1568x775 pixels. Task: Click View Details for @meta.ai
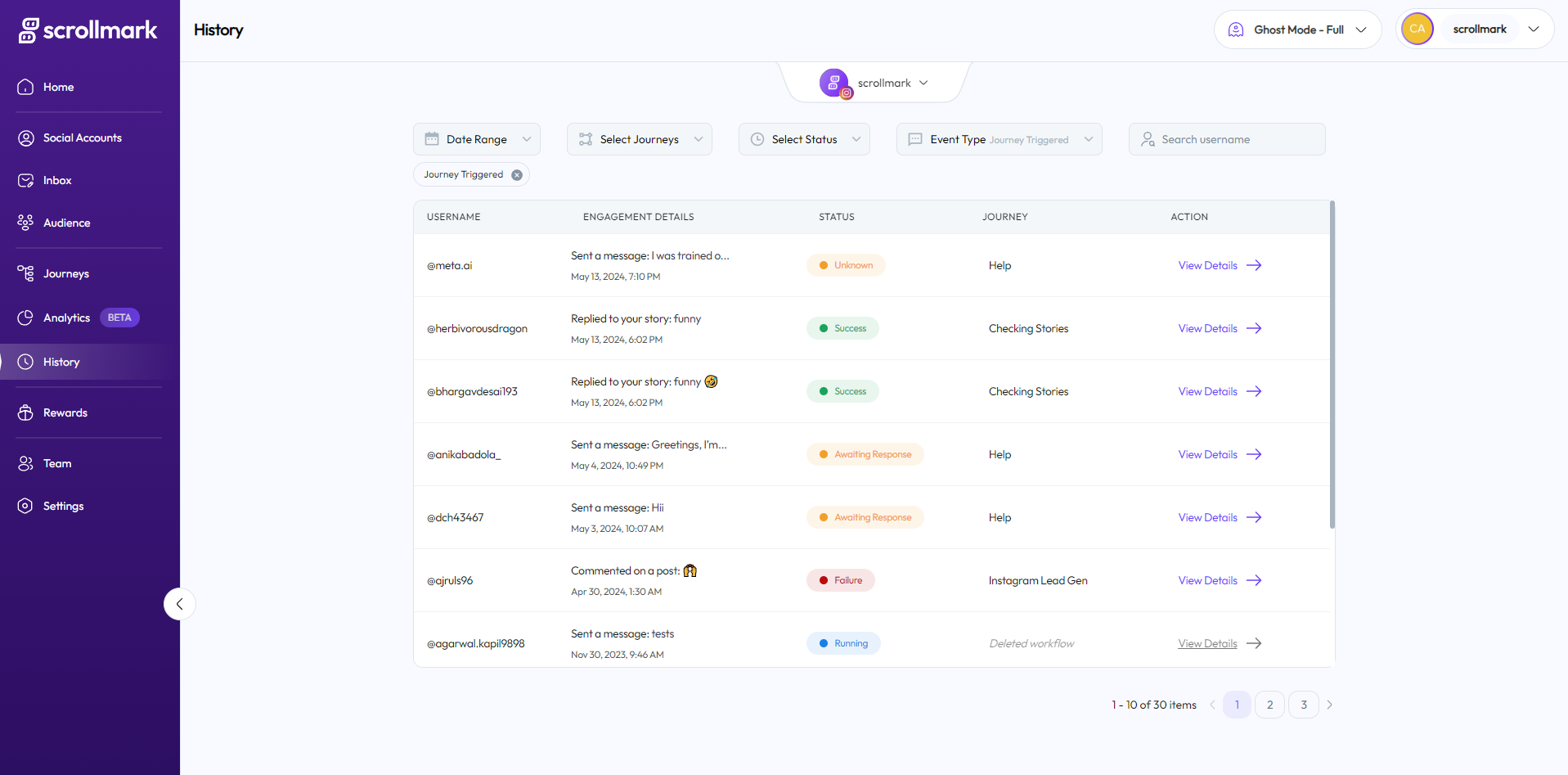tap(1219, 265)
